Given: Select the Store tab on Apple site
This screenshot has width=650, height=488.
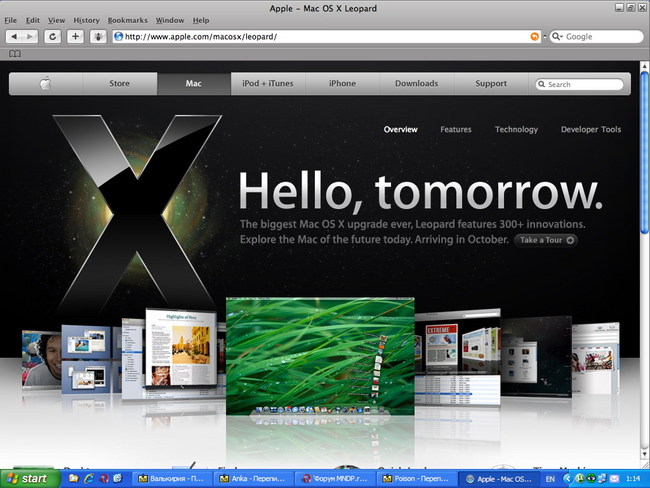Looking at the screenshot, I should (119, 83).
